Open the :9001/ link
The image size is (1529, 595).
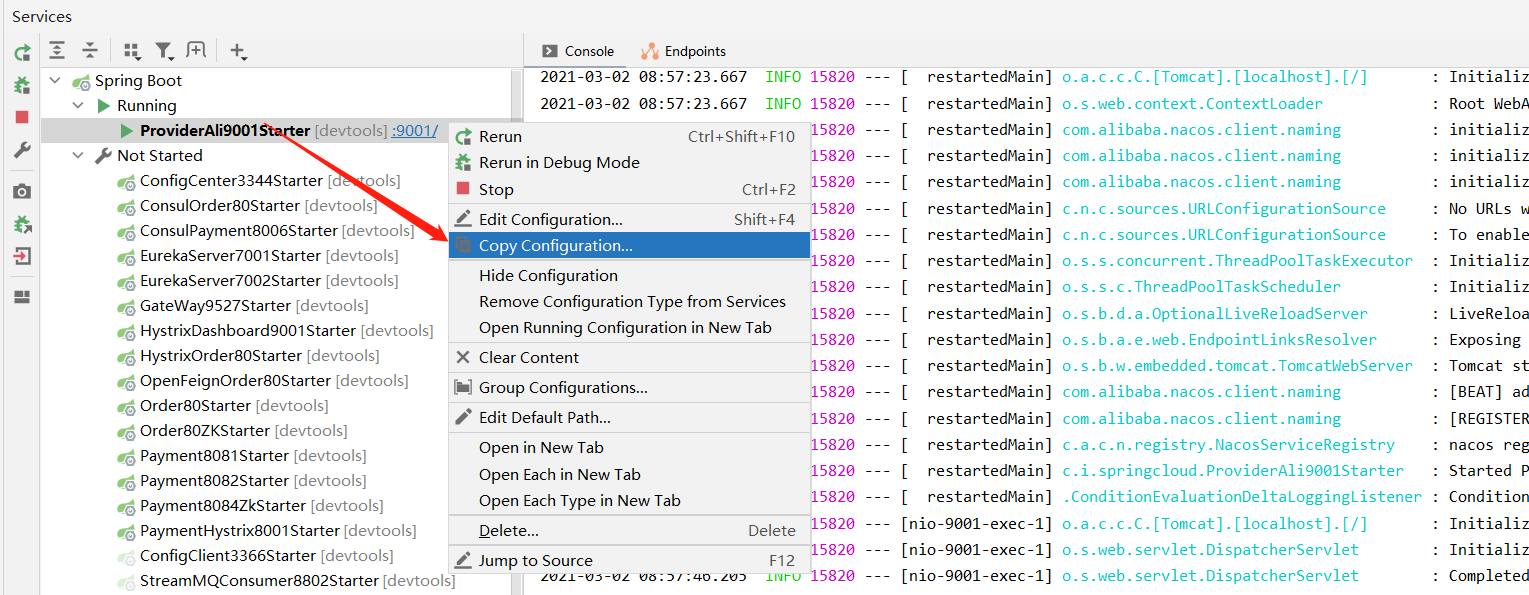[x=414, y=131]
